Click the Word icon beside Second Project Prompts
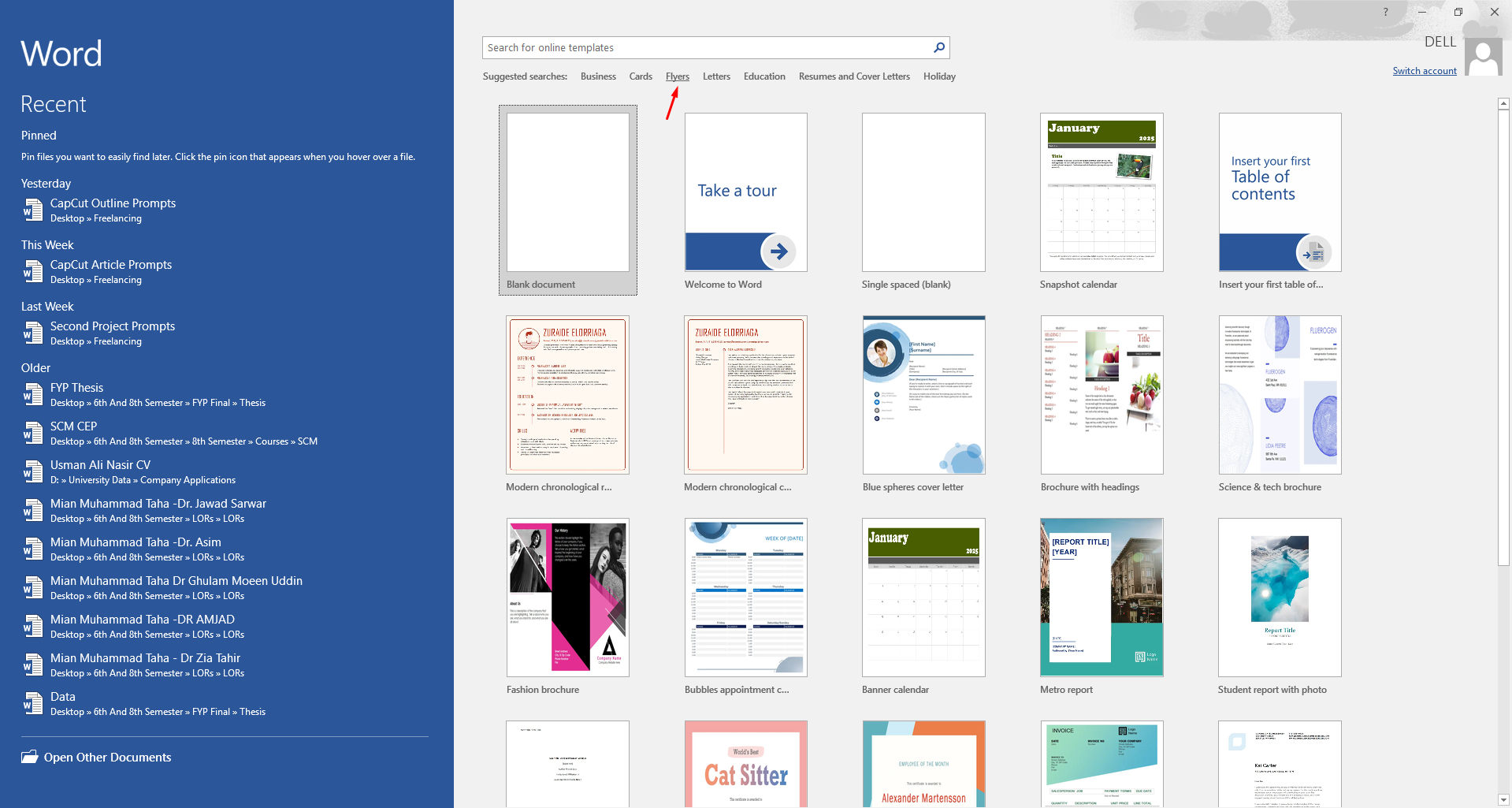Screen dimensions: 1512x808 click(x=32, y=333)
